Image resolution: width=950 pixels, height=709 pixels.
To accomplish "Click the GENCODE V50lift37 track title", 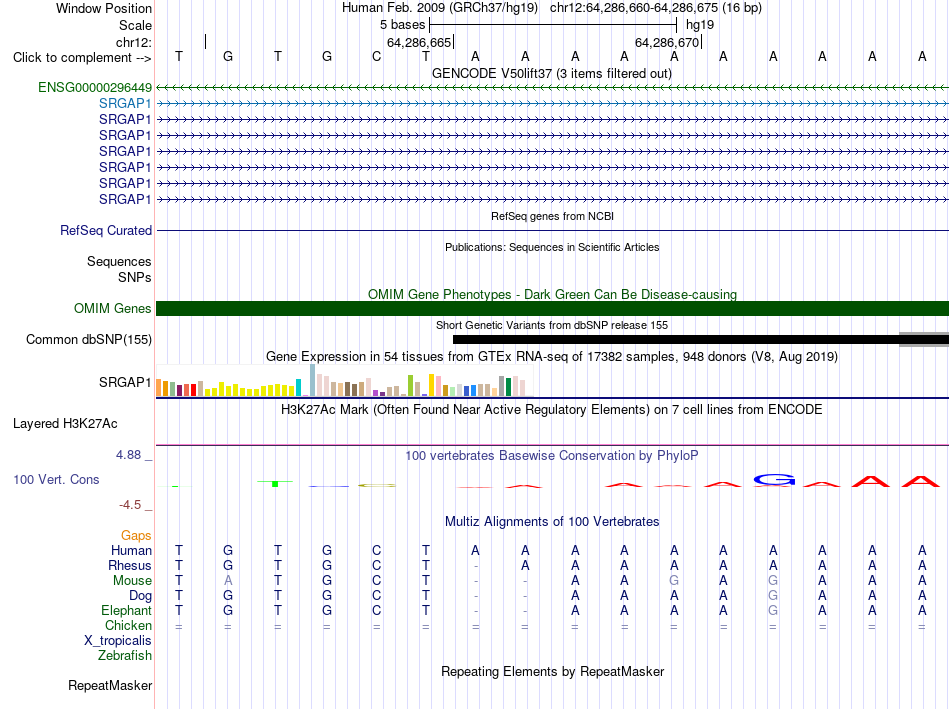I will [552, 73].
